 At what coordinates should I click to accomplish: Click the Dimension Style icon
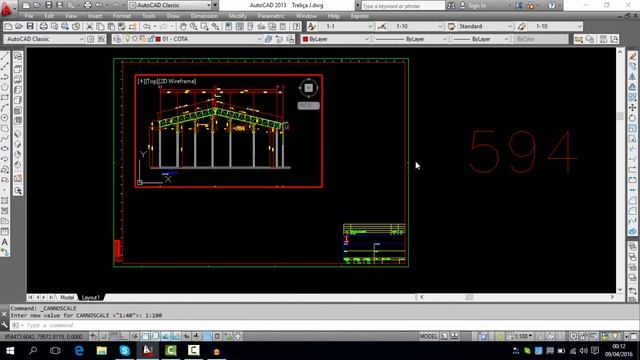tap(382, 27)
